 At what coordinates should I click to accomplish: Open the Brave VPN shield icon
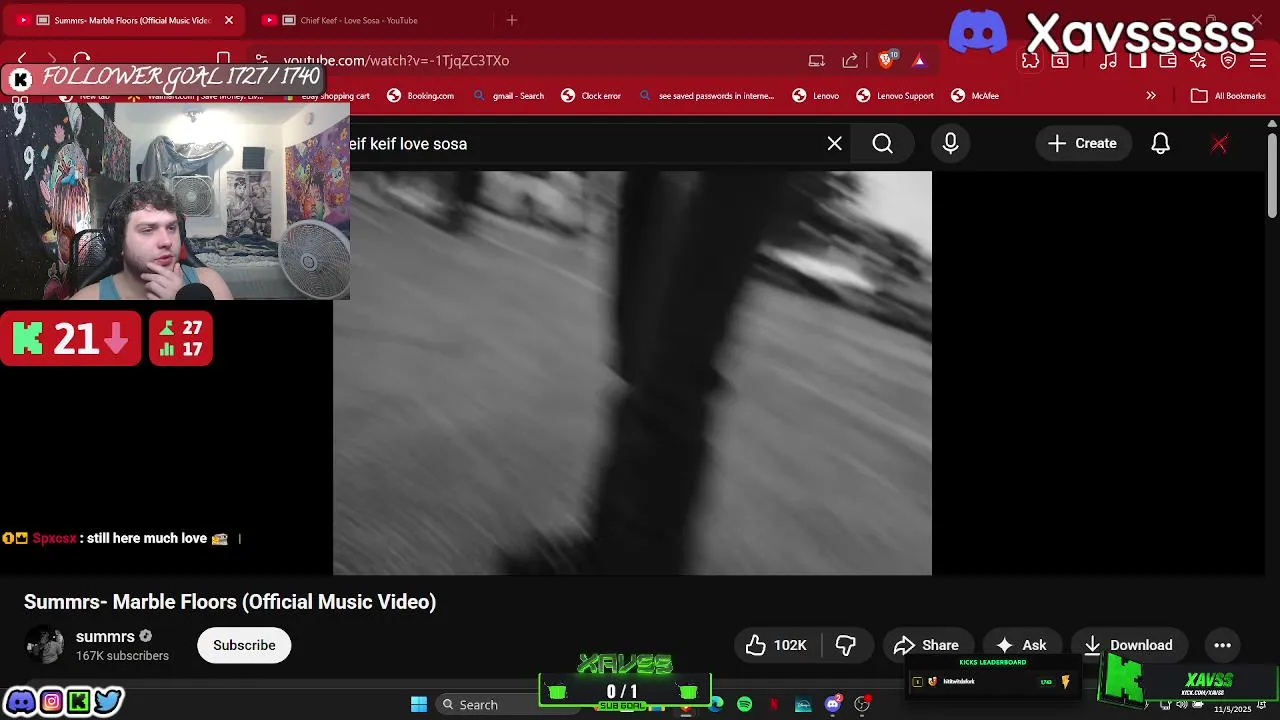pyautogui.click(x=1229, y=61)
